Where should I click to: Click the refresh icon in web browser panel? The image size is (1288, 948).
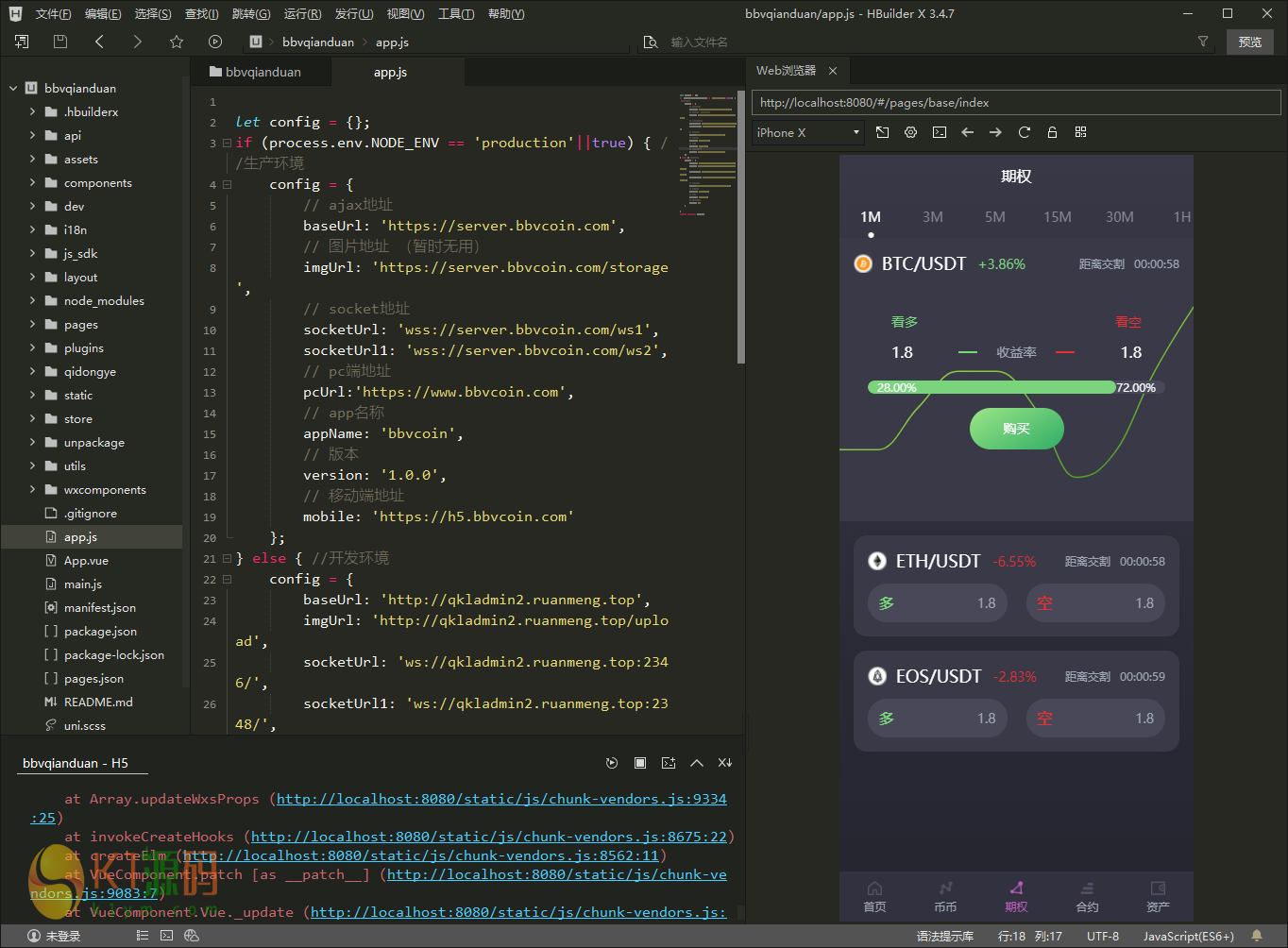pyautogui.click(x=1024, y=132)
